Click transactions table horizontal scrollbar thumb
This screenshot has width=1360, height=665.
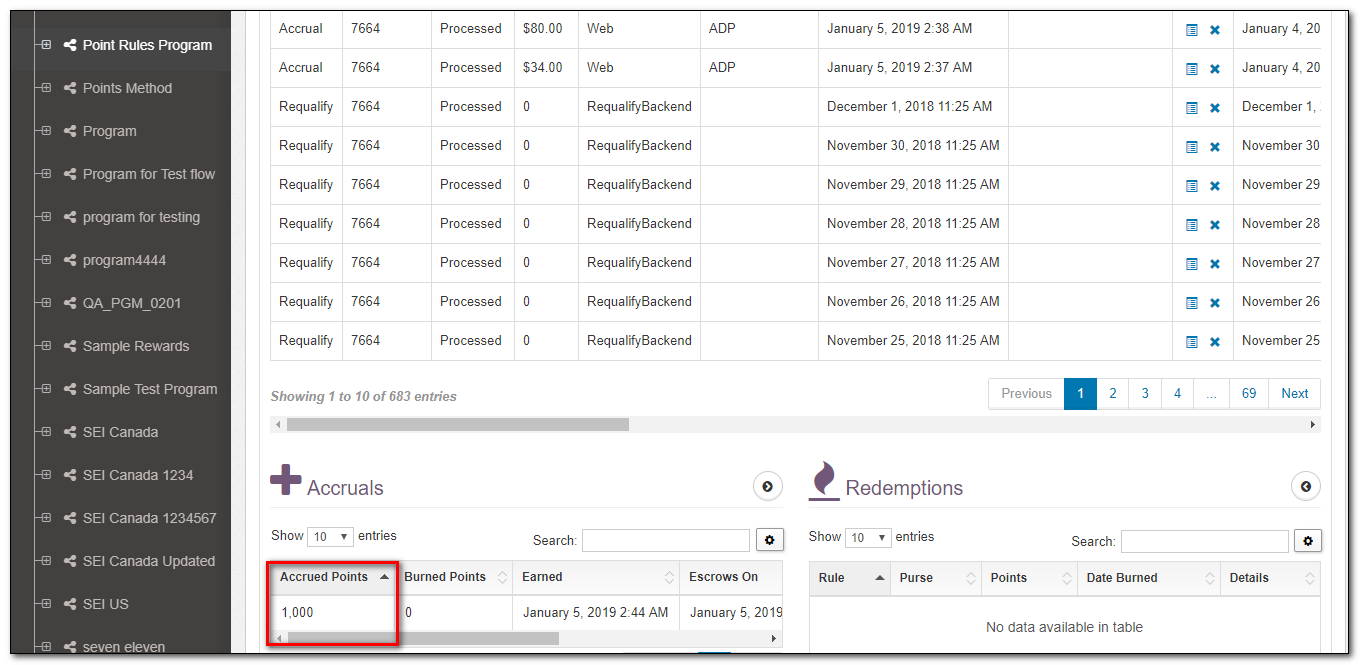457,425
